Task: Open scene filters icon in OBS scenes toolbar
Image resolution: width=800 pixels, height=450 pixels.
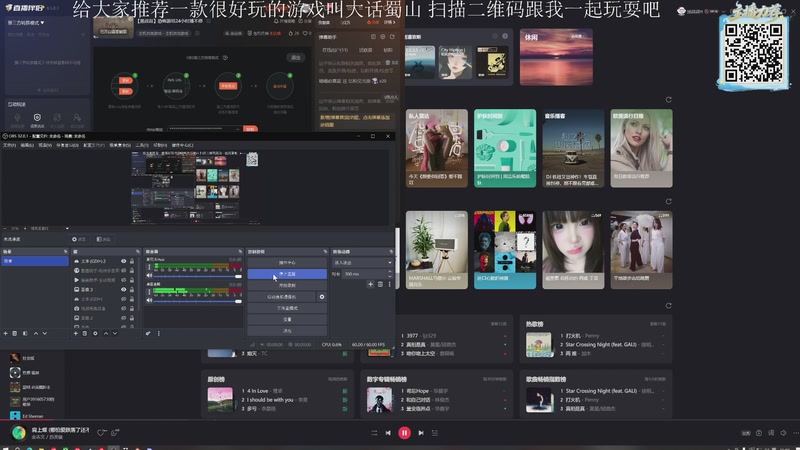Action: [x=25, y=334]
